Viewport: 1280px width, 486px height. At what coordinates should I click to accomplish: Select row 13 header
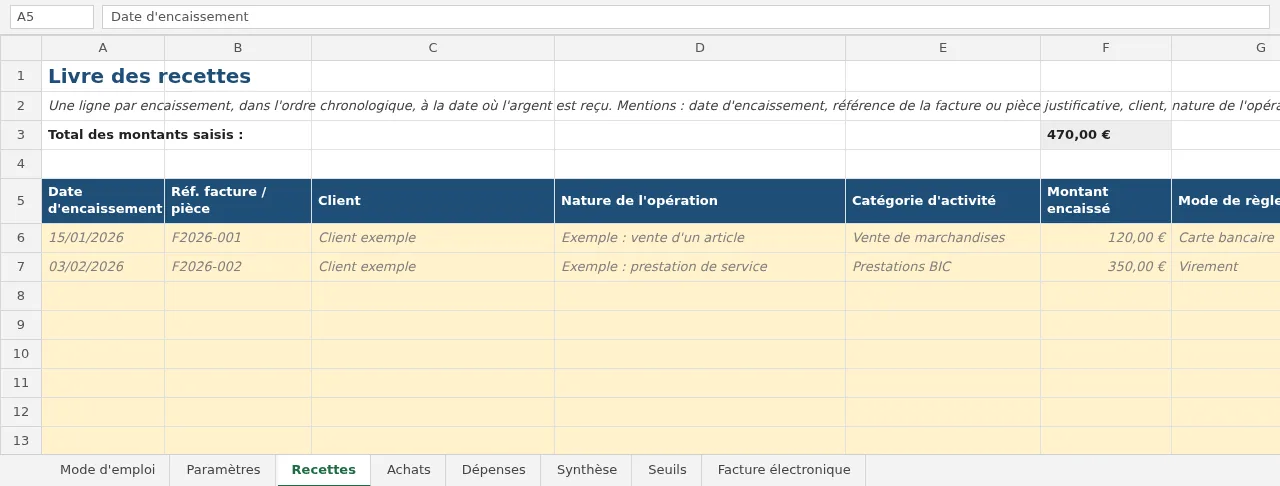[x=21, y=441]
